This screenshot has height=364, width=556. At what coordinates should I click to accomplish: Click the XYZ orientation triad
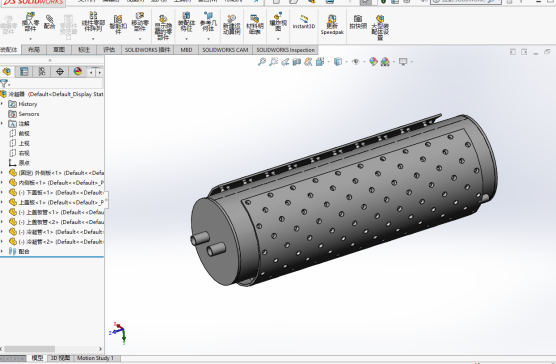click(118, 333)
